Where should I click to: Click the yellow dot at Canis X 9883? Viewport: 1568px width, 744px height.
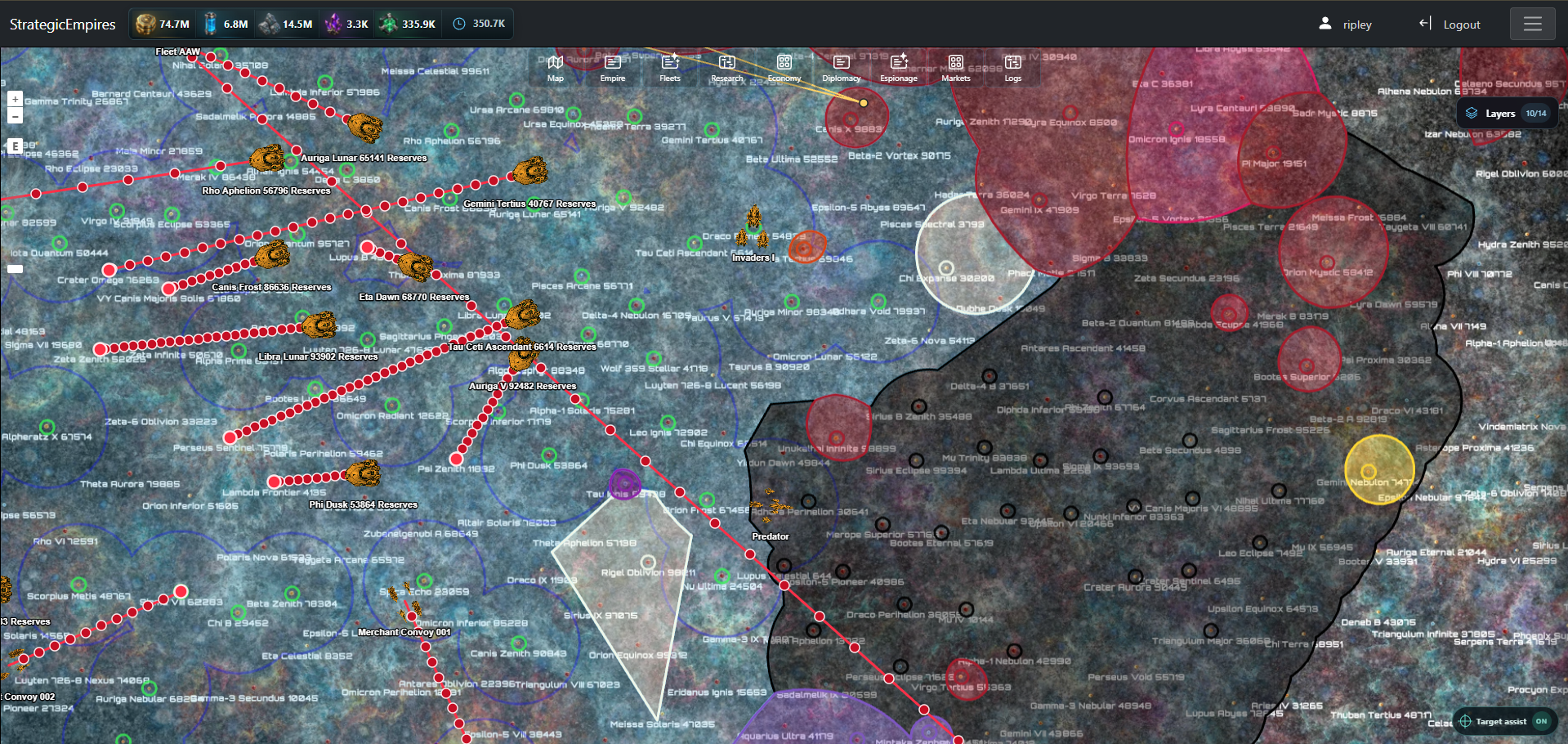point(863,102)
